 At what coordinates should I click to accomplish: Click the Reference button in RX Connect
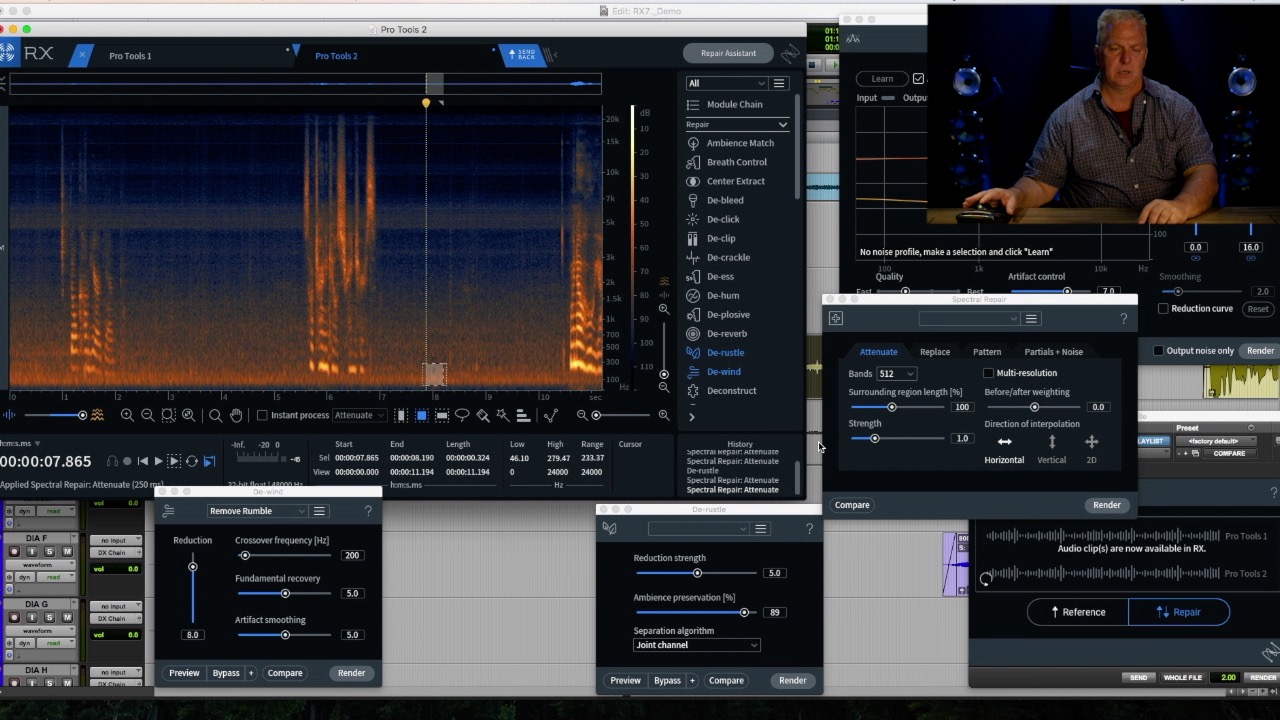click(1077, 612)
